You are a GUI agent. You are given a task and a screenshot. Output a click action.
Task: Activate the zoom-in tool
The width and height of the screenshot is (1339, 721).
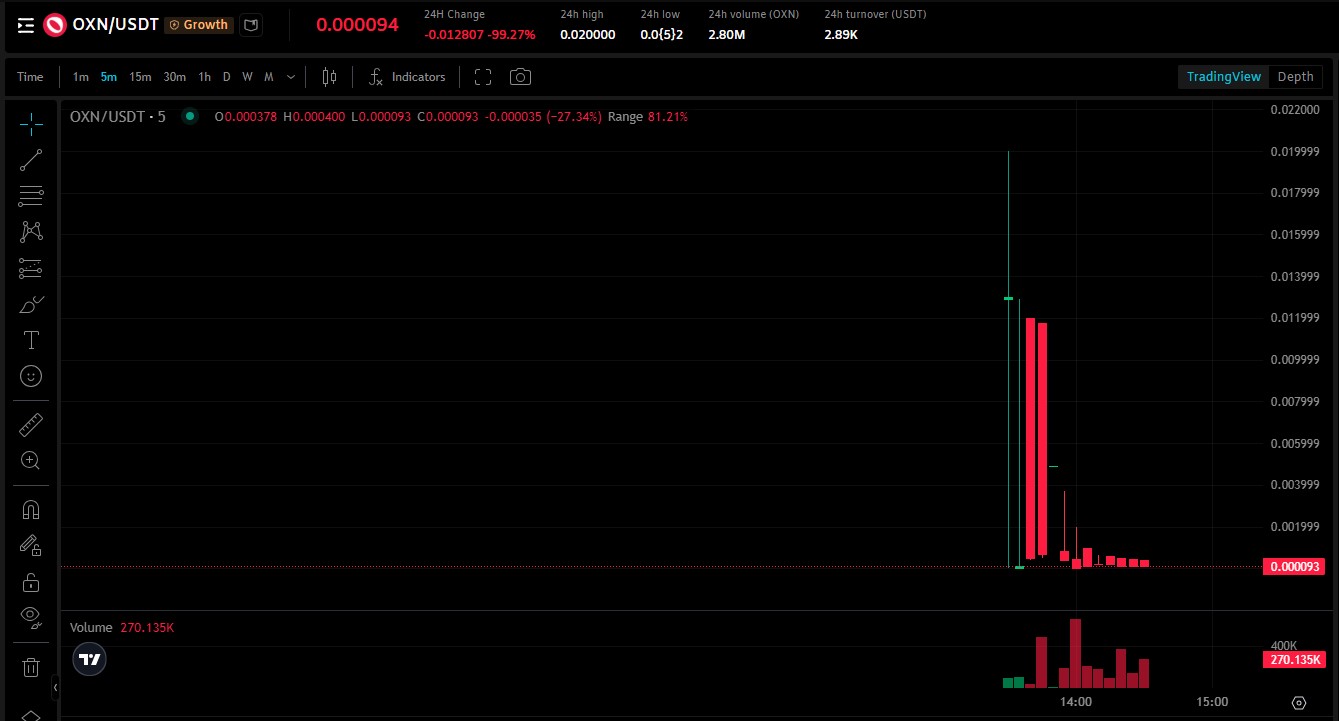(30, 460)
